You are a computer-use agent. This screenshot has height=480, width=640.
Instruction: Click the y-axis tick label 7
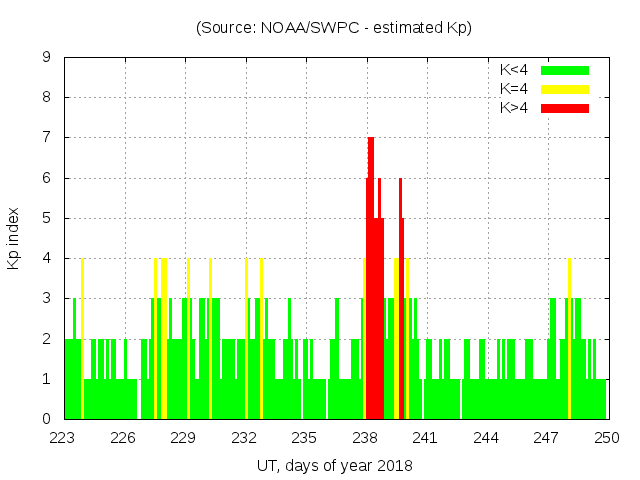point(47,138)
